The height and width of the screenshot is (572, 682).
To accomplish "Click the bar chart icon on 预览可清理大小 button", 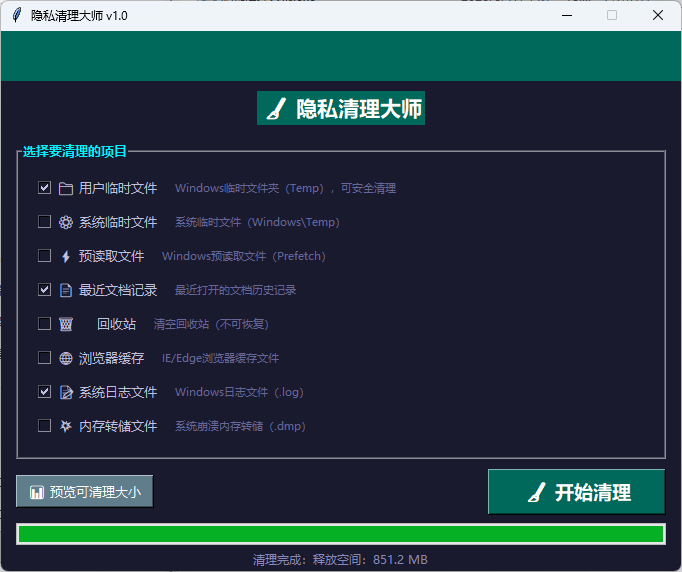I will coord(37,492).
